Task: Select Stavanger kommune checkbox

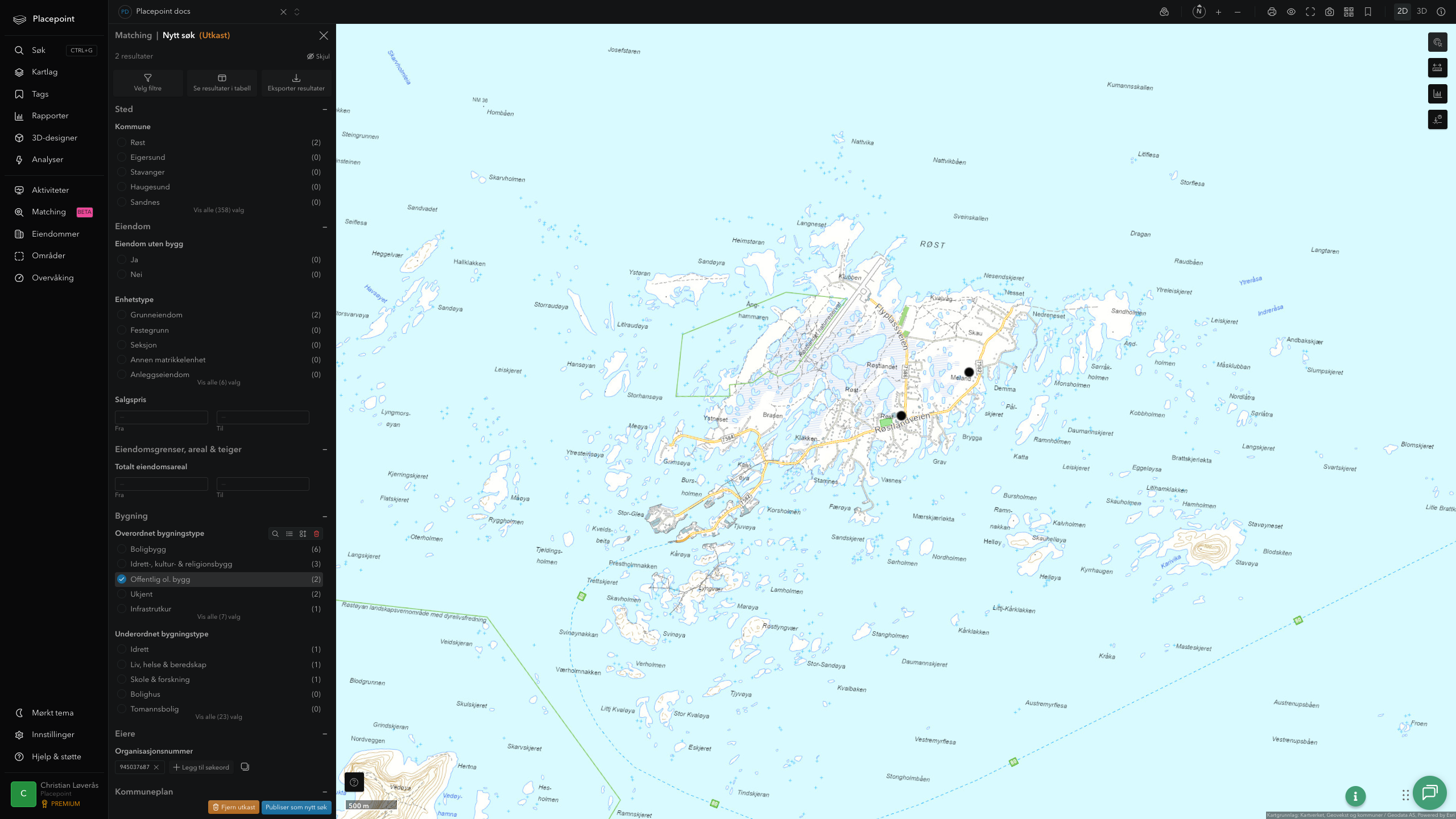Action: click(122, 172)
